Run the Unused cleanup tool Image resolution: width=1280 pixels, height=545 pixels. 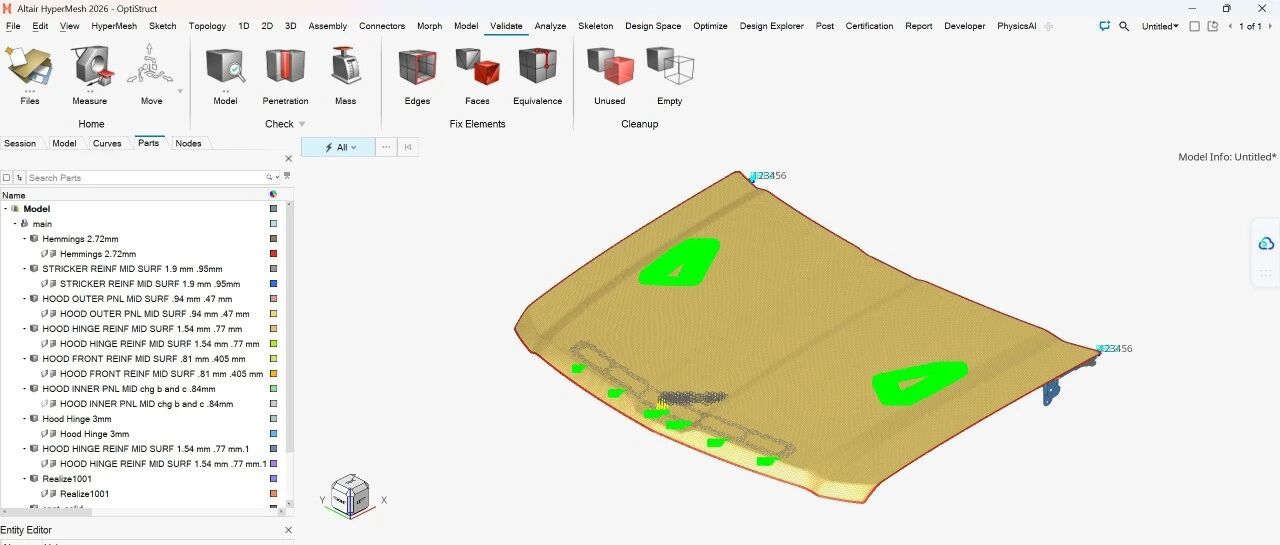coord(610,68)
